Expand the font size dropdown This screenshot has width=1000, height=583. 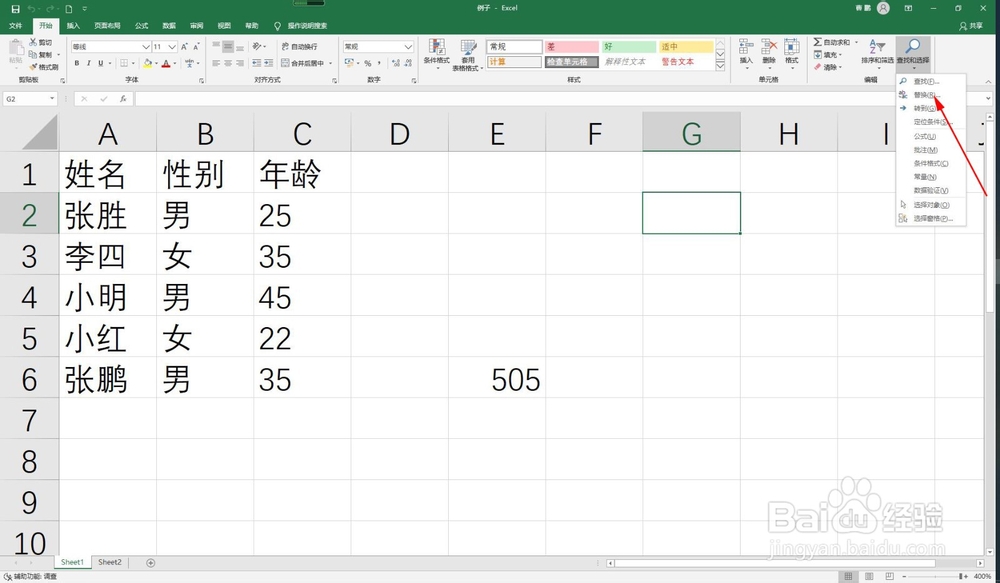(171, 47)
